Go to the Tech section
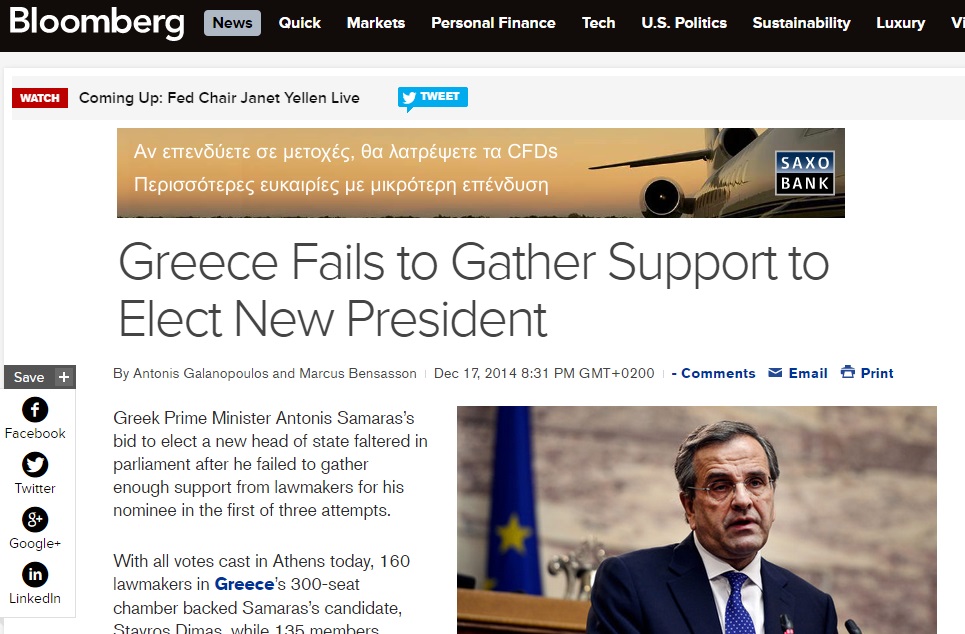Image resolution: width=965 pixels, height=634 pixels. pyautogui.click(x=598, y=23)
